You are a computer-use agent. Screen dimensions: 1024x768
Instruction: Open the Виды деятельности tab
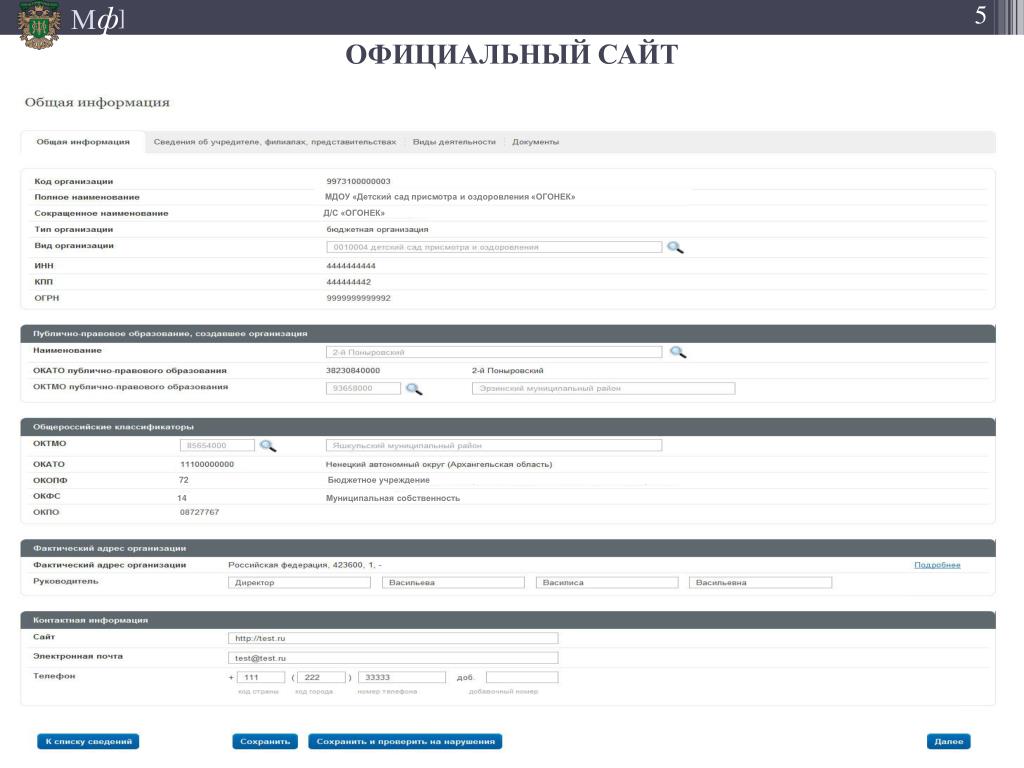454,142
